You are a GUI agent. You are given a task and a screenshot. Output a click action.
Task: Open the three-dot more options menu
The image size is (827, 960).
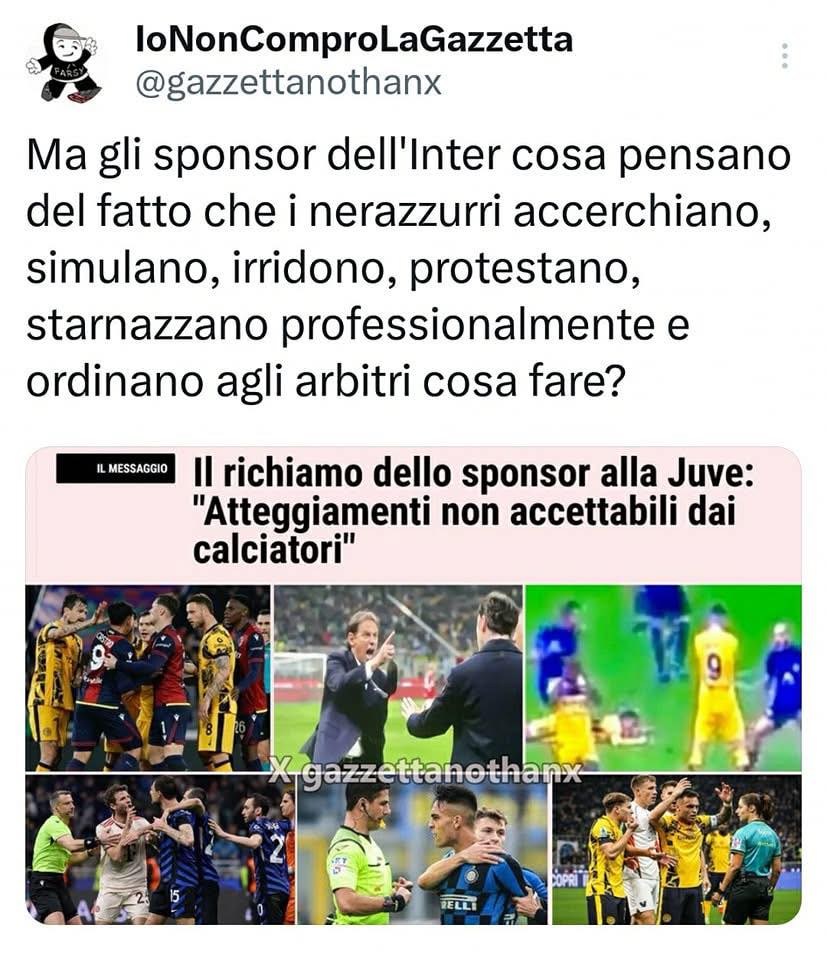pos(784,56)
